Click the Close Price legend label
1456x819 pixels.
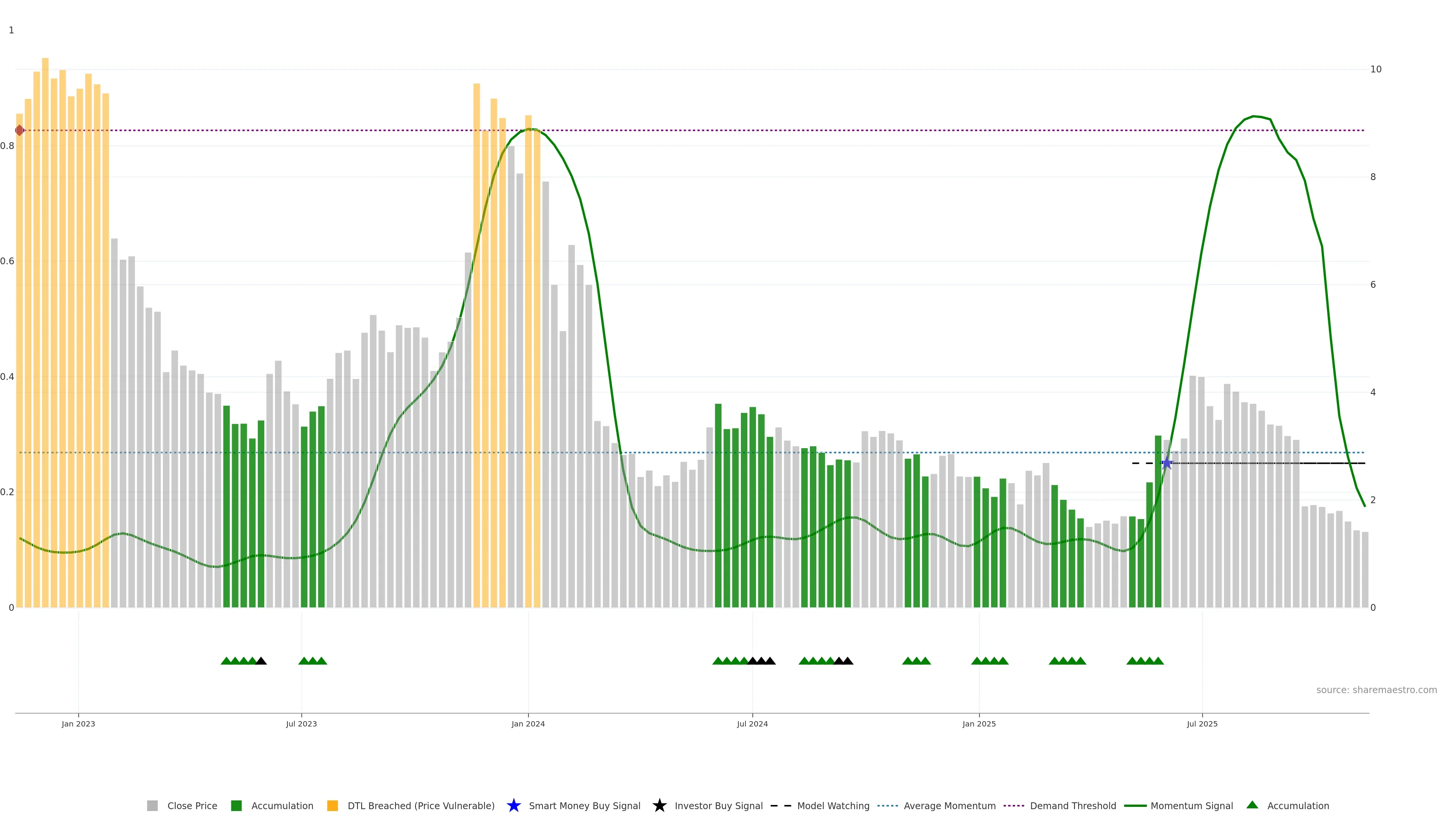click(192, 805)
